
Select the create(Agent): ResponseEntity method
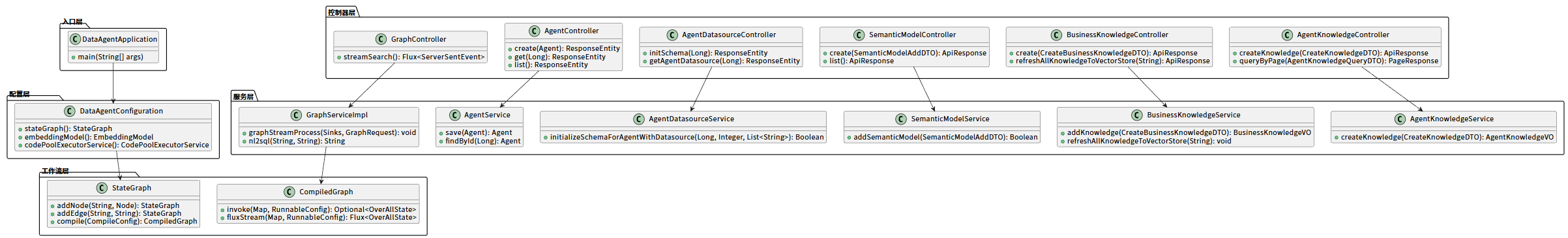coord(567,49)
